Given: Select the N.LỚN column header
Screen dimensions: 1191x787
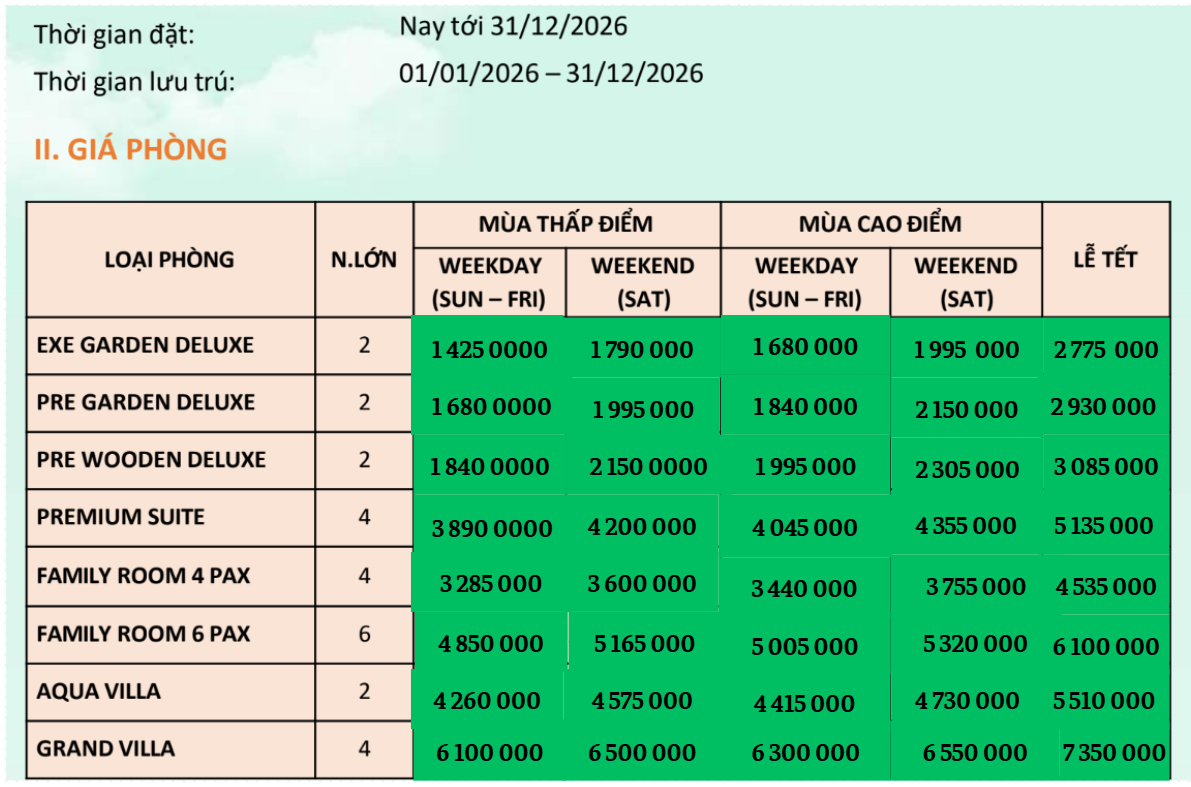Looking at the screenshot, I should click(x=364, y=260).
